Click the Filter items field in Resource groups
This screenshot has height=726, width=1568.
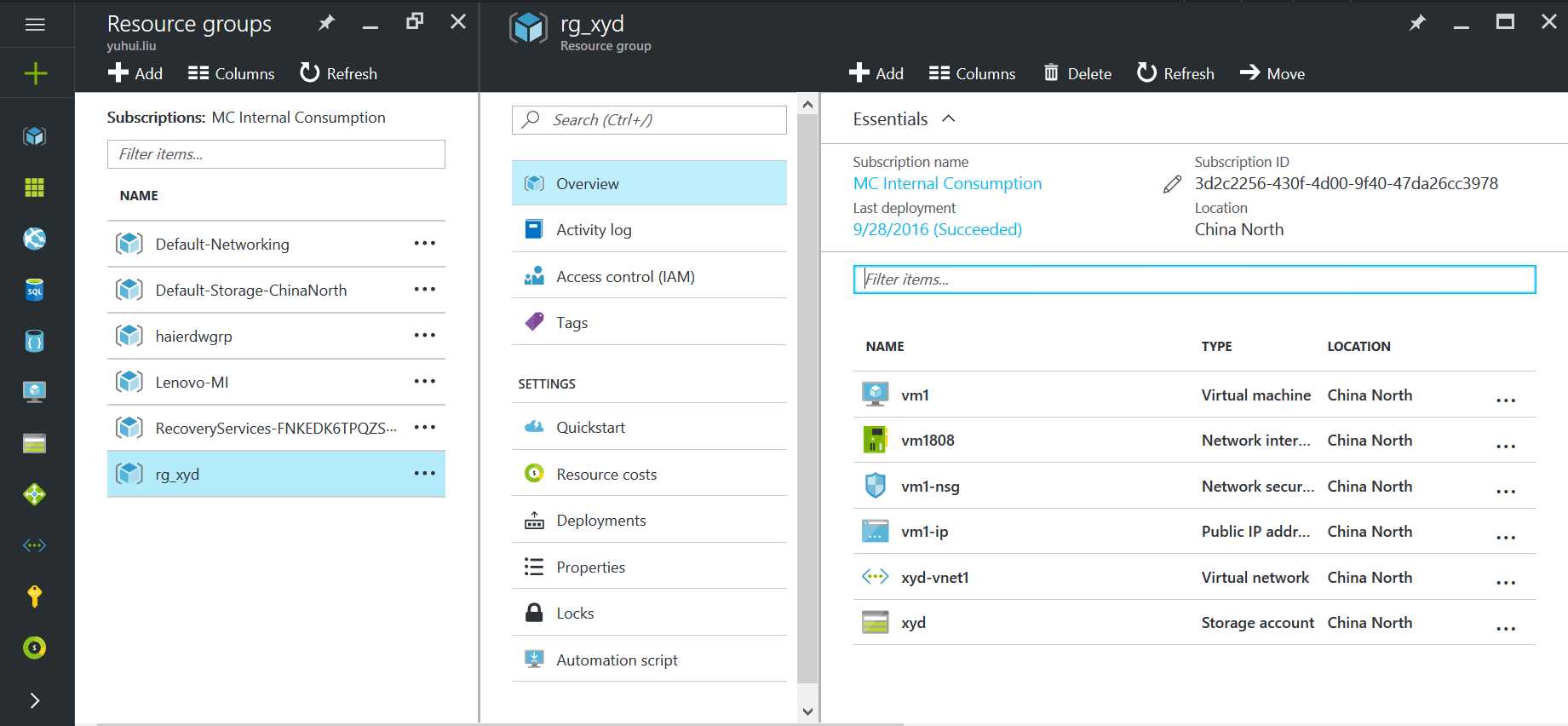[x=276, y=154]
